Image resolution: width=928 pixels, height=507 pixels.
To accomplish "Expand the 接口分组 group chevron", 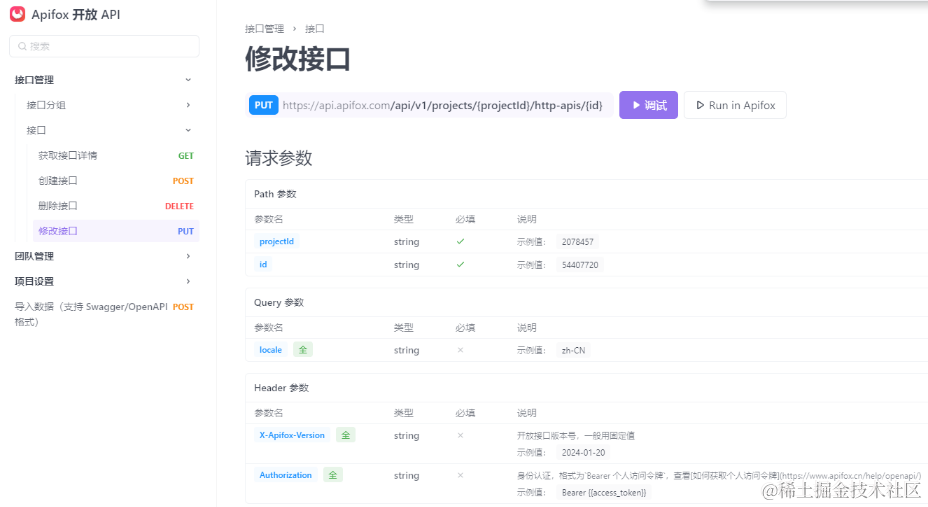I will (188, 105).
